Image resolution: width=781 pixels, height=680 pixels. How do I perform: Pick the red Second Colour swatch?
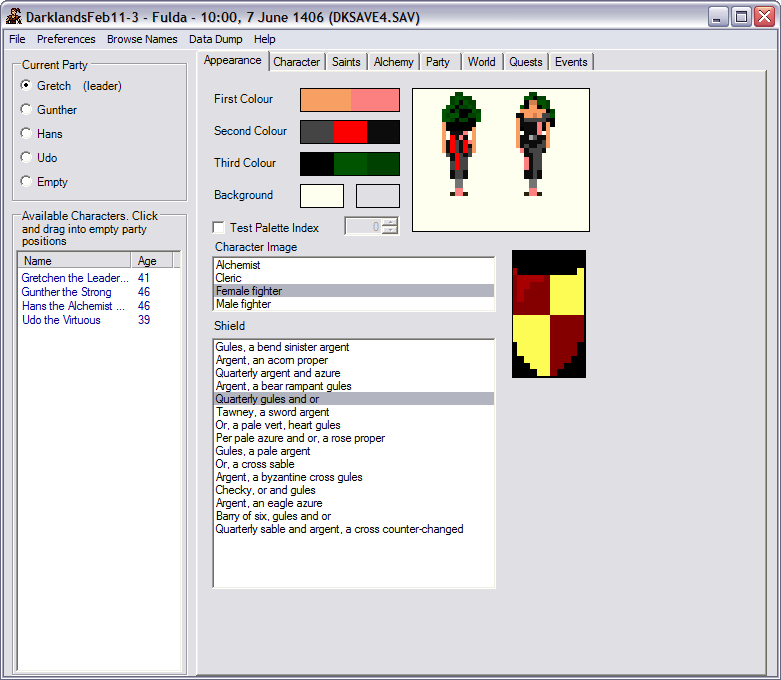coord(350,132)
